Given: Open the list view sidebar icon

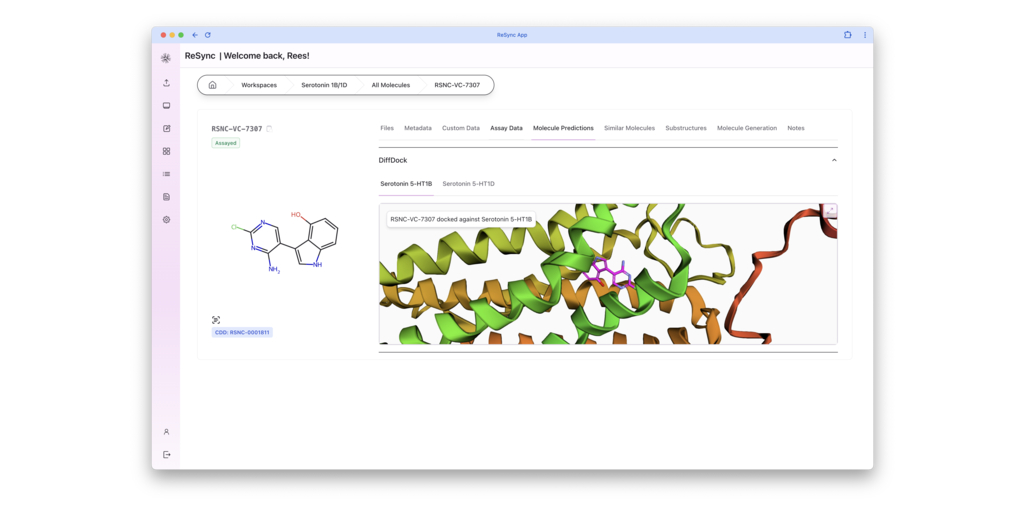Looking at the screenshot, I should tap(166, 174).
